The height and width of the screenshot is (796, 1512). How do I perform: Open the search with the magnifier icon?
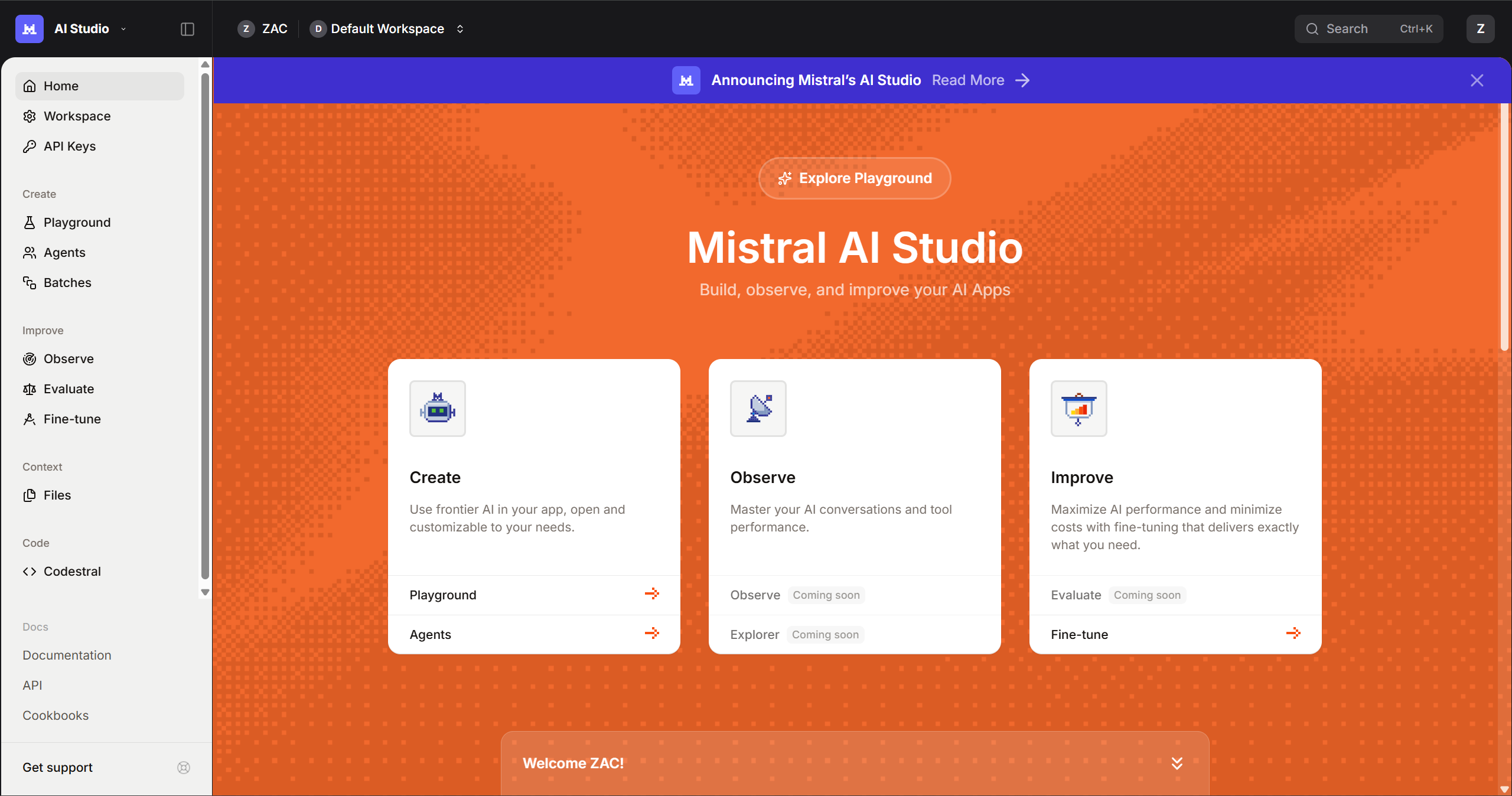click(x=1311, y=28)
